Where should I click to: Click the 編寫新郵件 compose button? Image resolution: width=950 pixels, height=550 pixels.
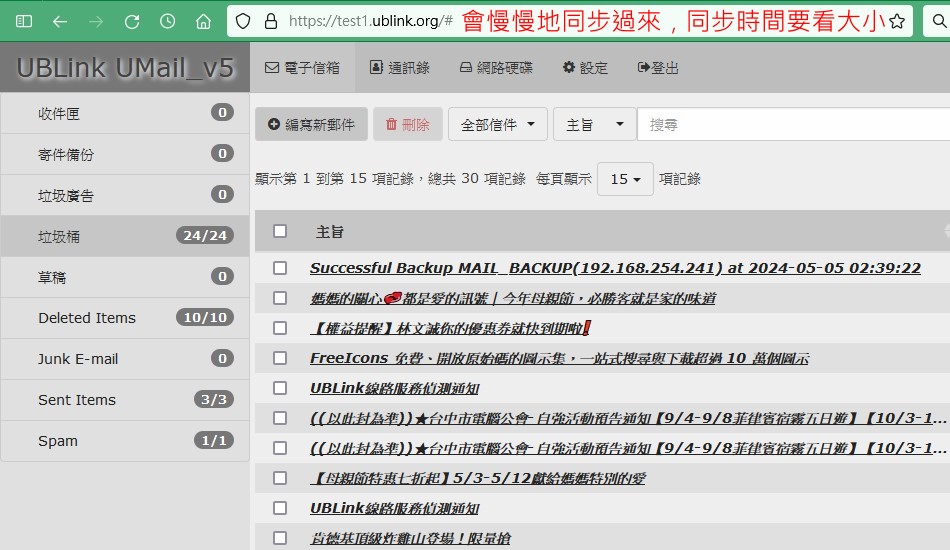311,125
